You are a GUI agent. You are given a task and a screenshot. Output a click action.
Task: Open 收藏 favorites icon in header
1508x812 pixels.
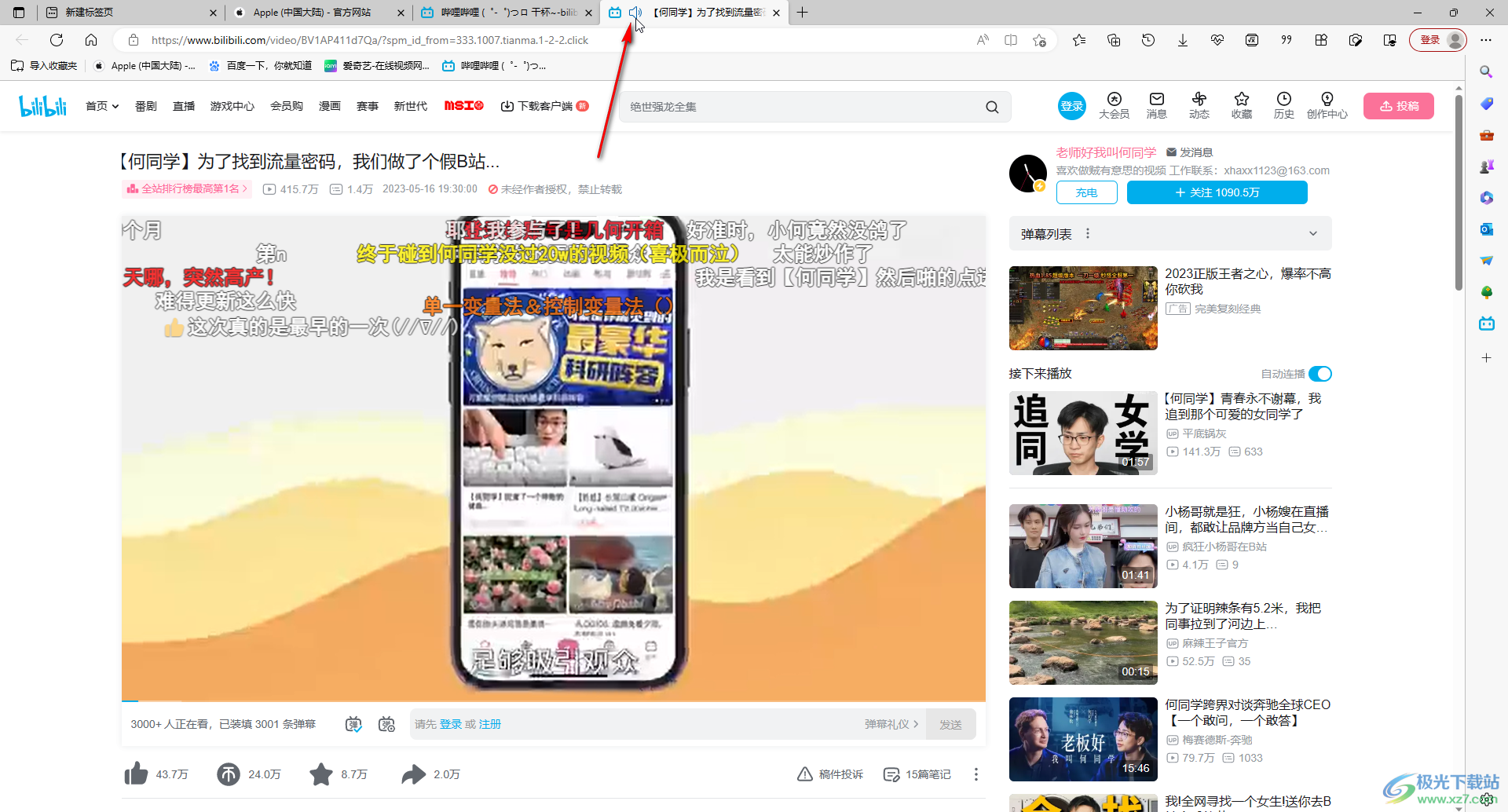(x=1241, y=105)
